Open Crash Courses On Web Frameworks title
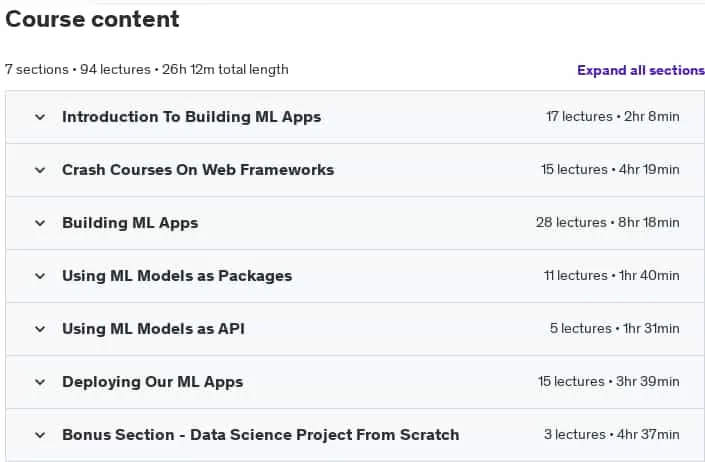 pos(198,170)
